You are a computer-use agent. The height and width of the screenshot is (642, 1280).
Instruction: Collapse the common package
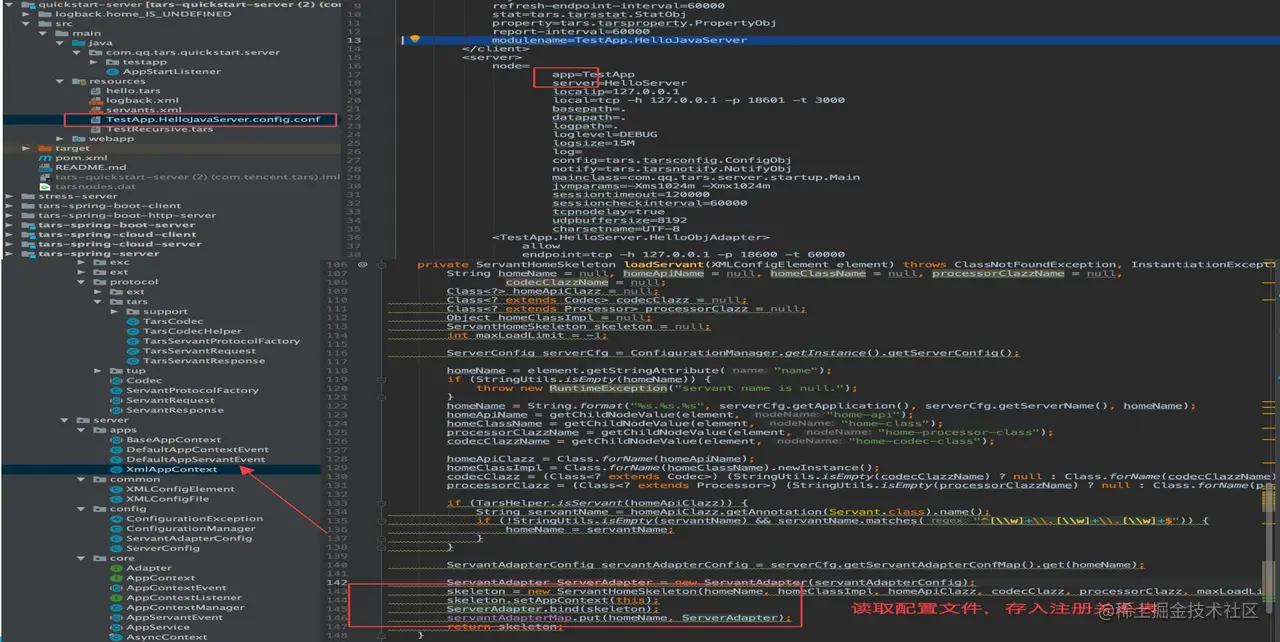coord(82,479)
